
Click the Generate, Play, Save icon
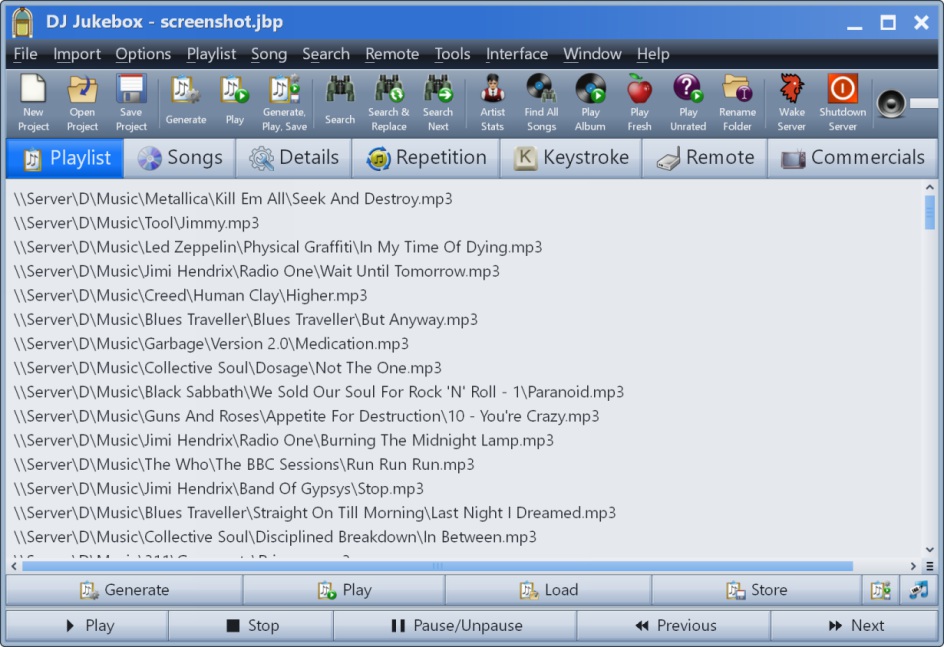click(x=287, y=100)
